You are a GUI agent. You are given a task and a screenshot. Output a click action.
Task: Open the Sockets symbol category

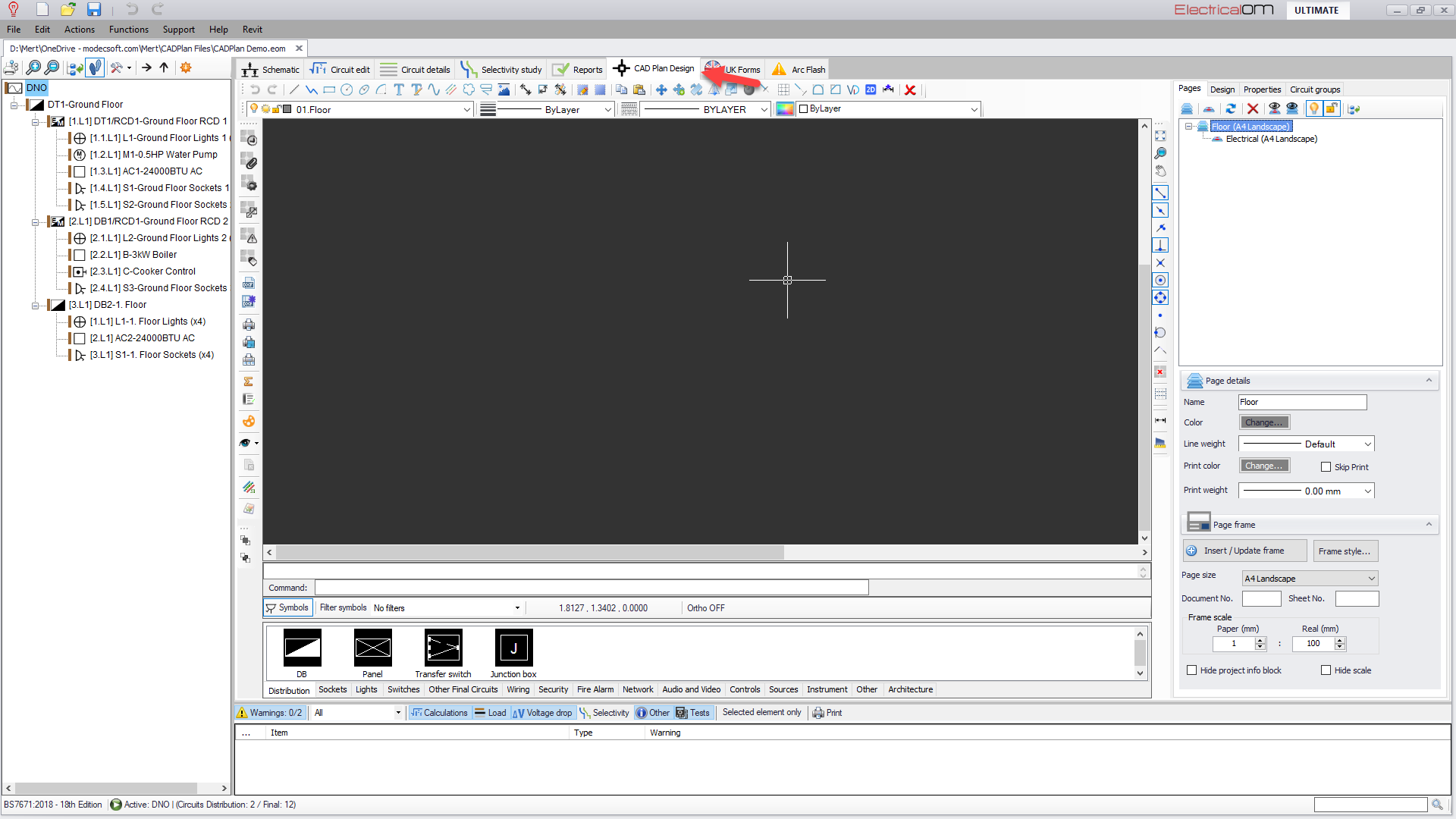[332, 690]
